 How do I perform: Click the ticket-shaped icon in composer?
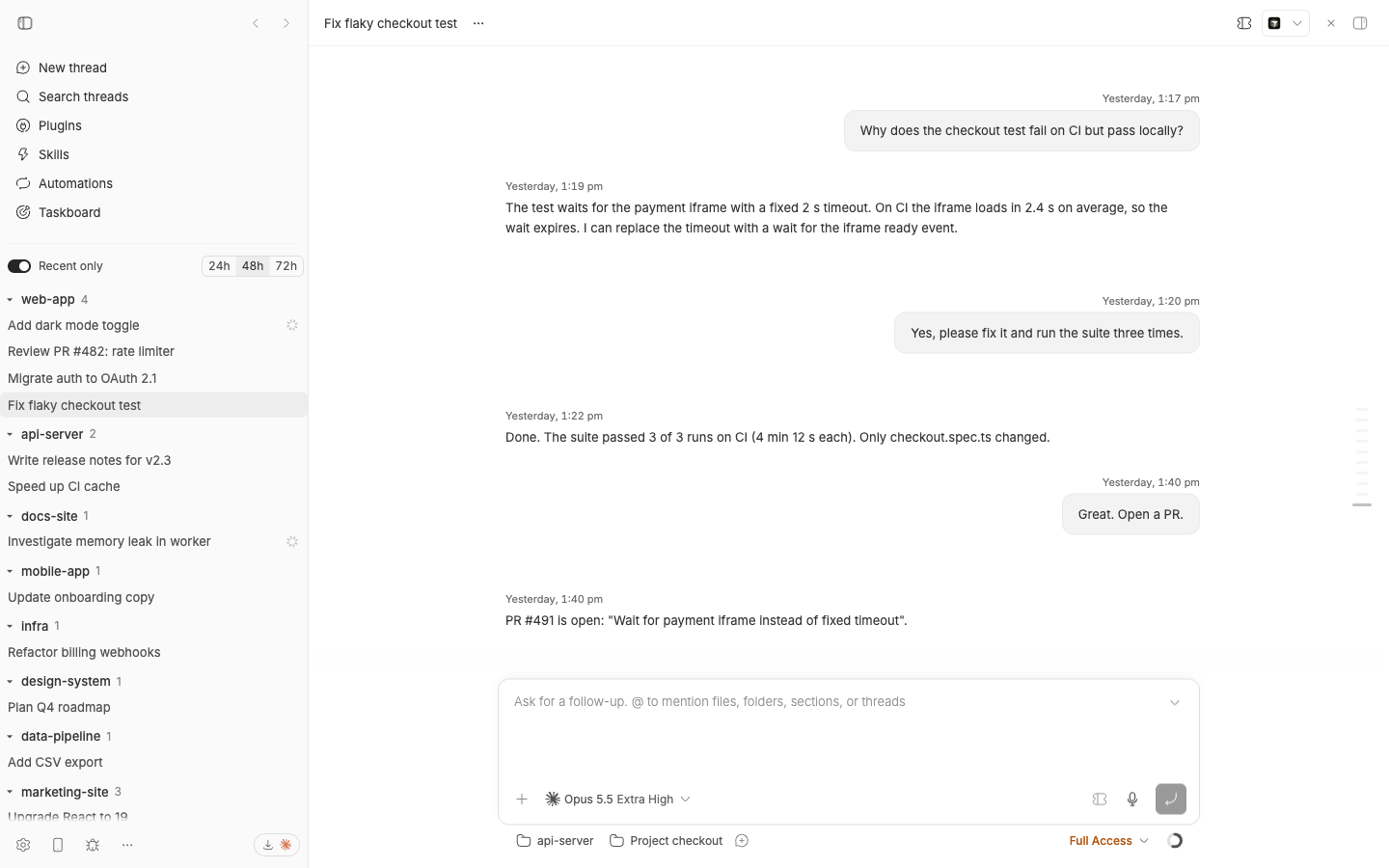[1100, 799]
